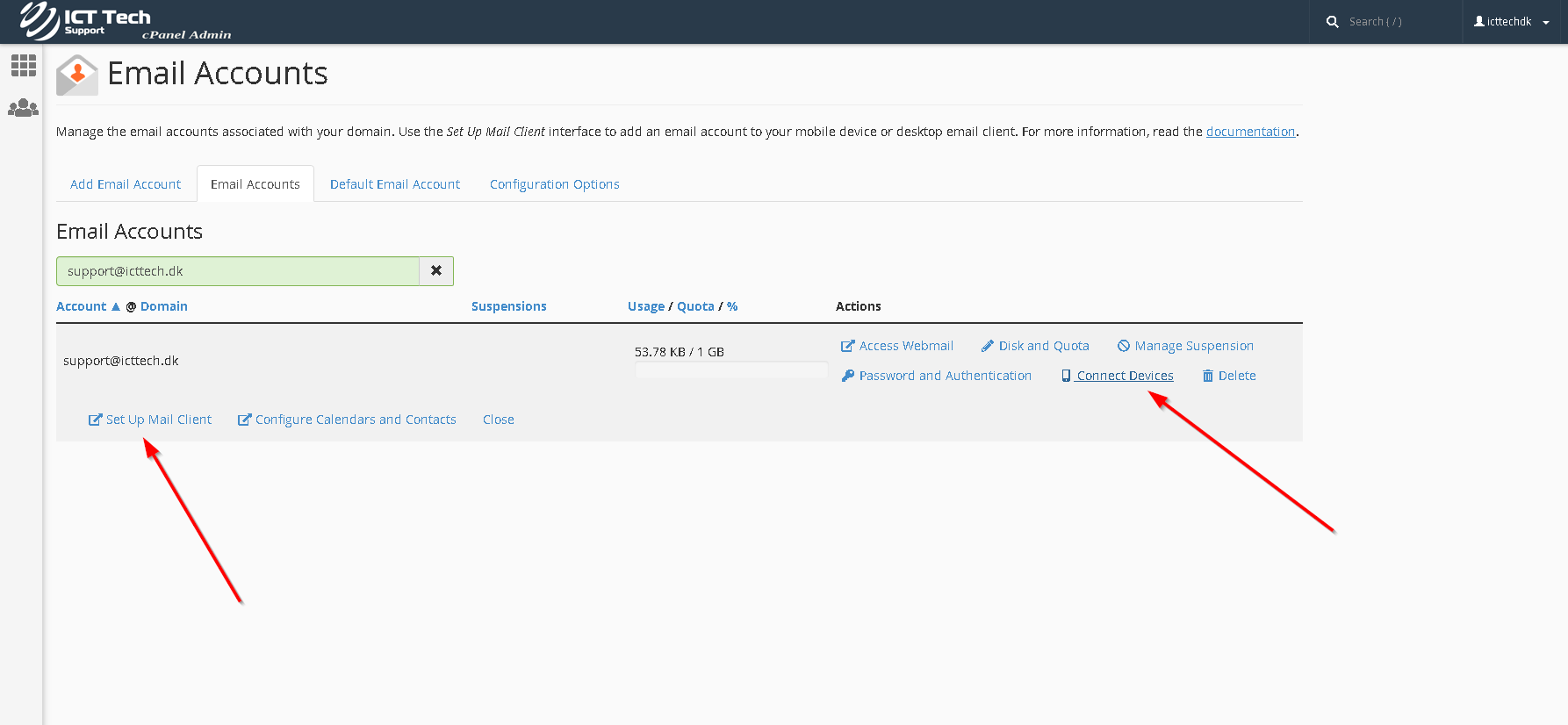Click the ICT Tech Support logo
The height and width of the screenshot is (725, 1568).
tap(126, 21)
